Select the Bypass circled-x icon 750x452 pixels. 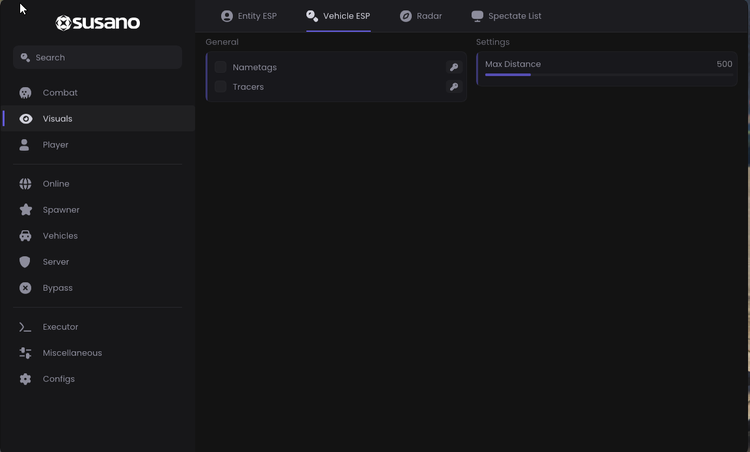click(25, 288)
